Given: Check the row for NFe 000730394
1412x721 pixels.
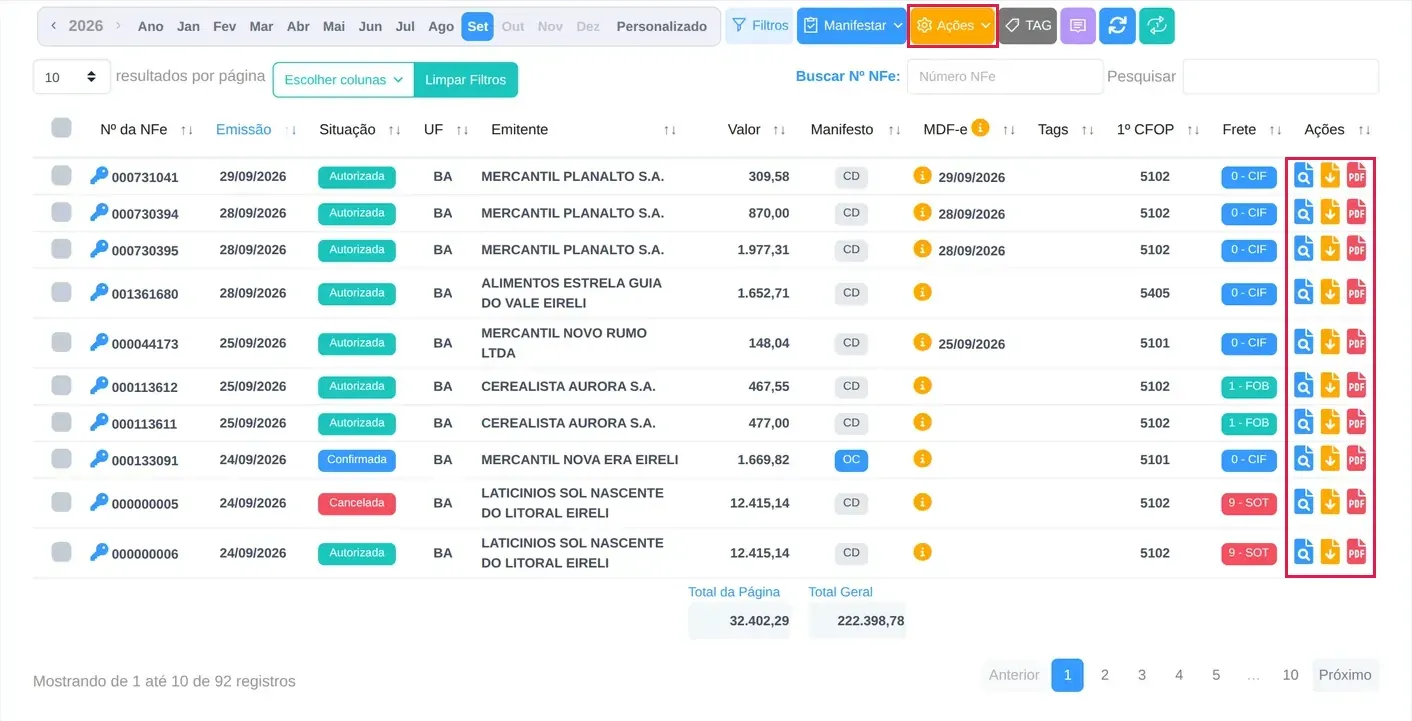Looking at the screenshot, I should pyautogui.click(x=62, y=212).
